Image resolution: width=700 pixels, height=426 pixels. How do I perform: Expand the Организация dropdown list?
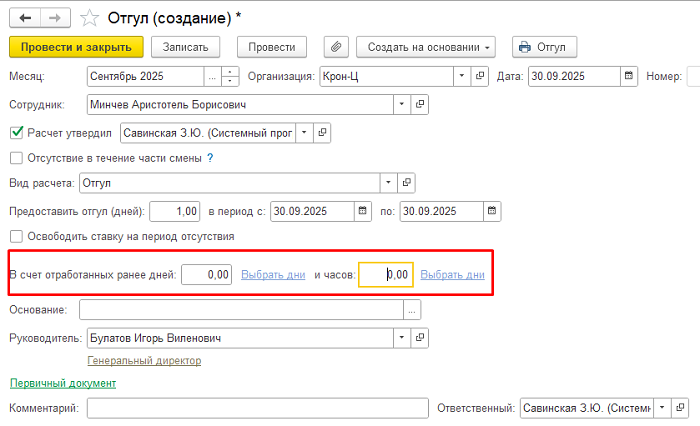[x=460, y=76]
